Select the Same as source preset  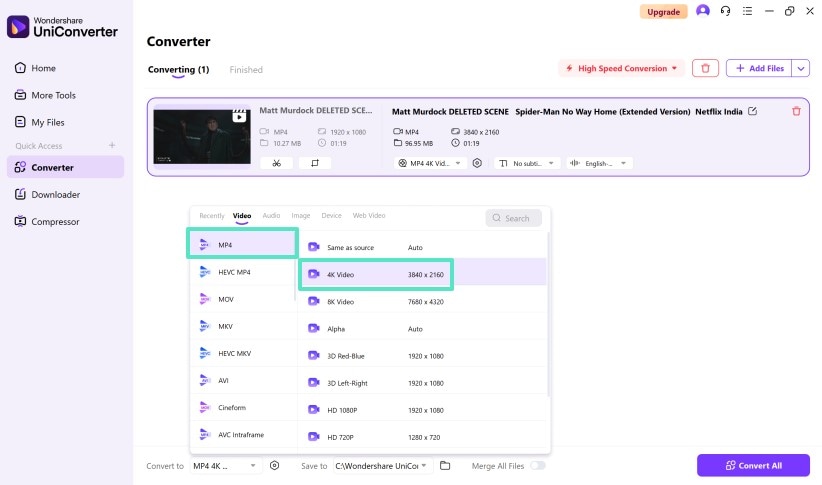tap(422, 247)
